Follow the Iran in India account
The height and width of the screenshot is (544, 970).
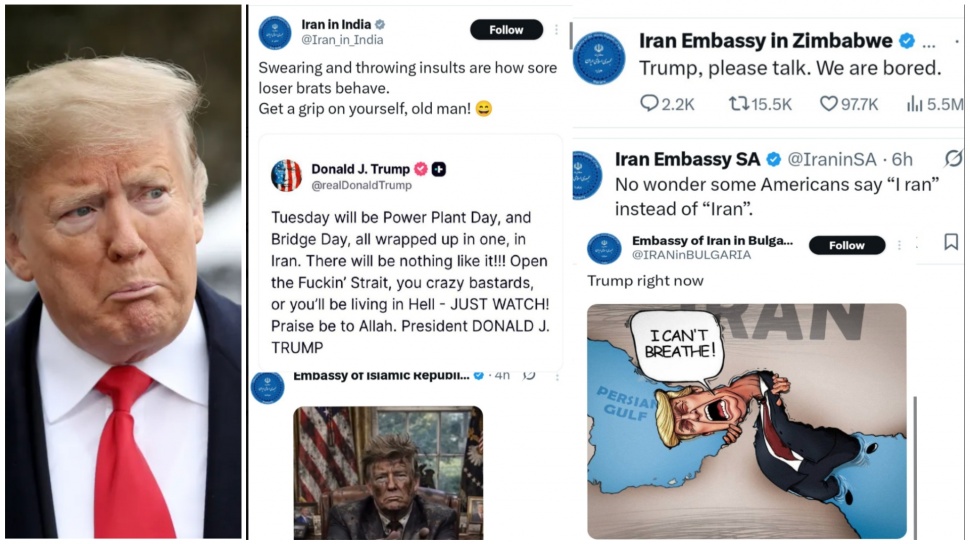click(x=506, y=30)
